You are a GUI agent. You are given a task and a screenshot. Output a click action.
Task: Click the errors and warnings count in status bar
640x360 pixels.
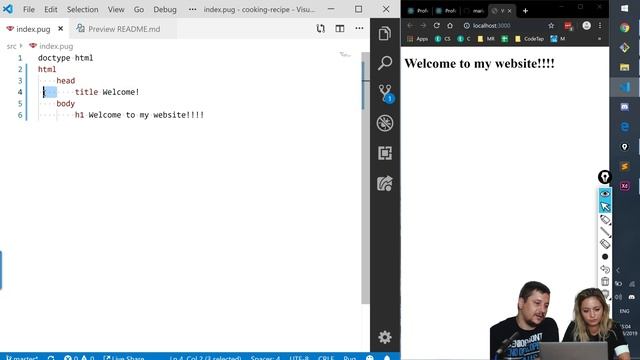[79, 358]
